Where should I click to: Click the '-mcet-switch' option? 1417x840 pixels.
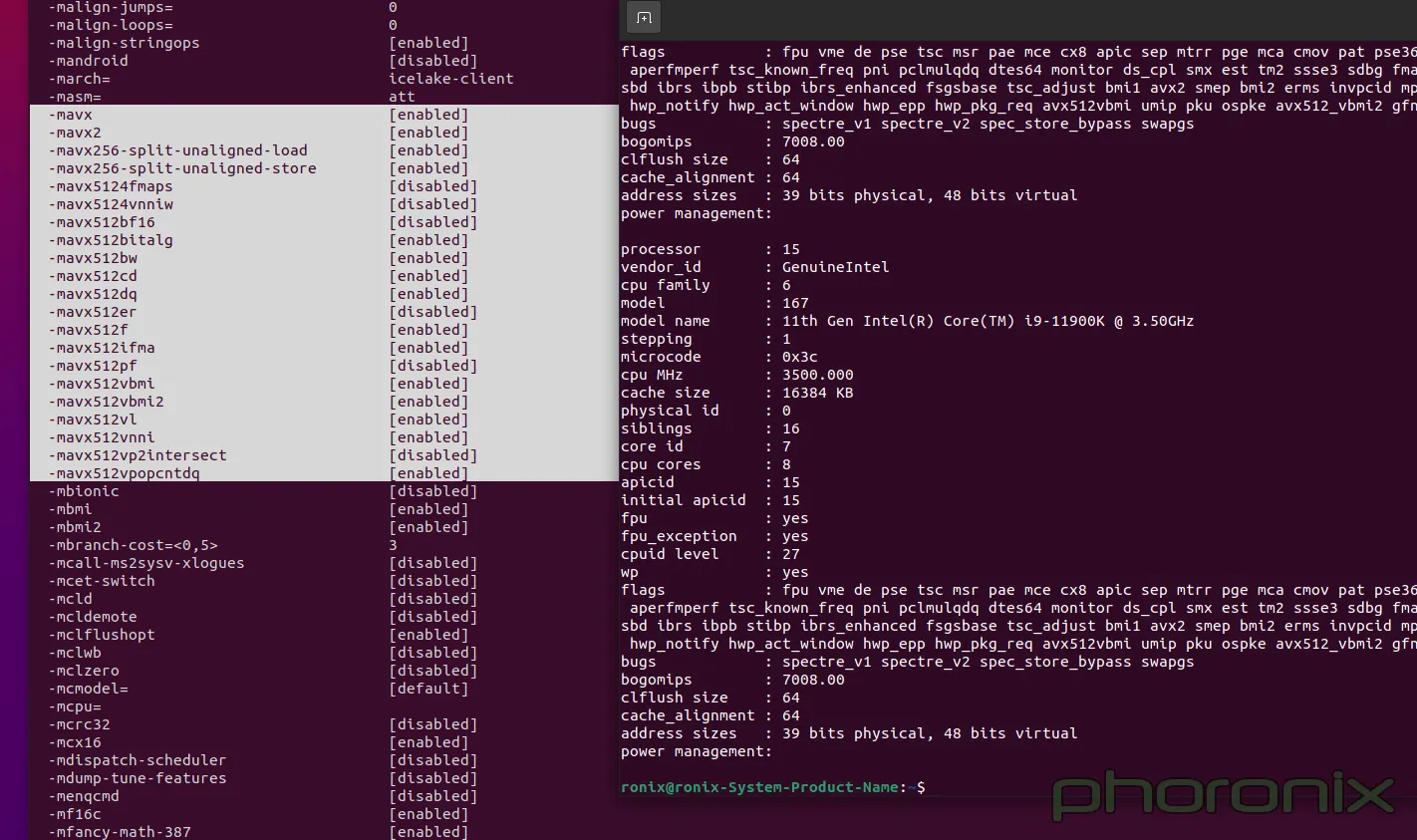click(x=102, y=581)
